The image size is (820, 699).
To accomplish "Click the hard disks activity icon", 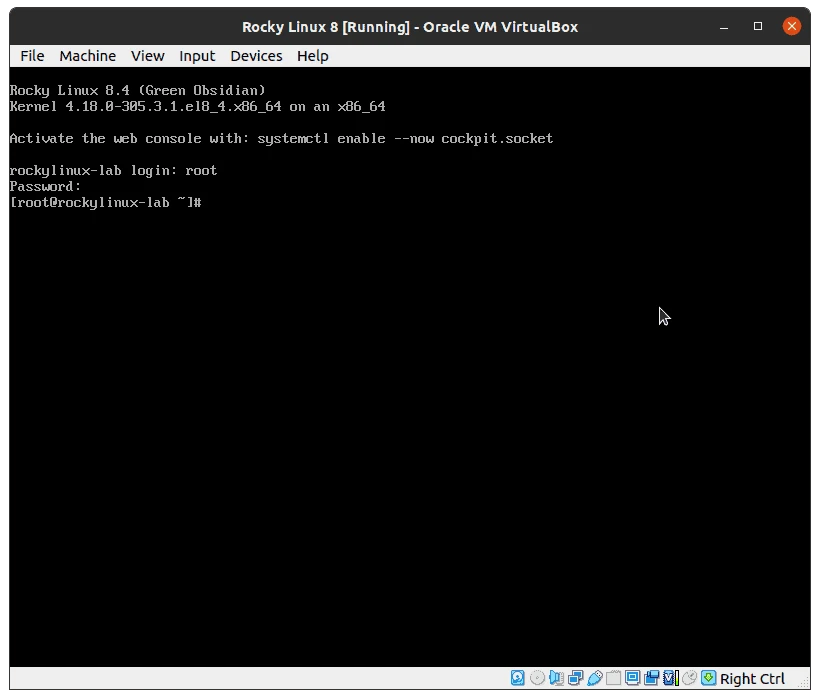I will [518, 678].
